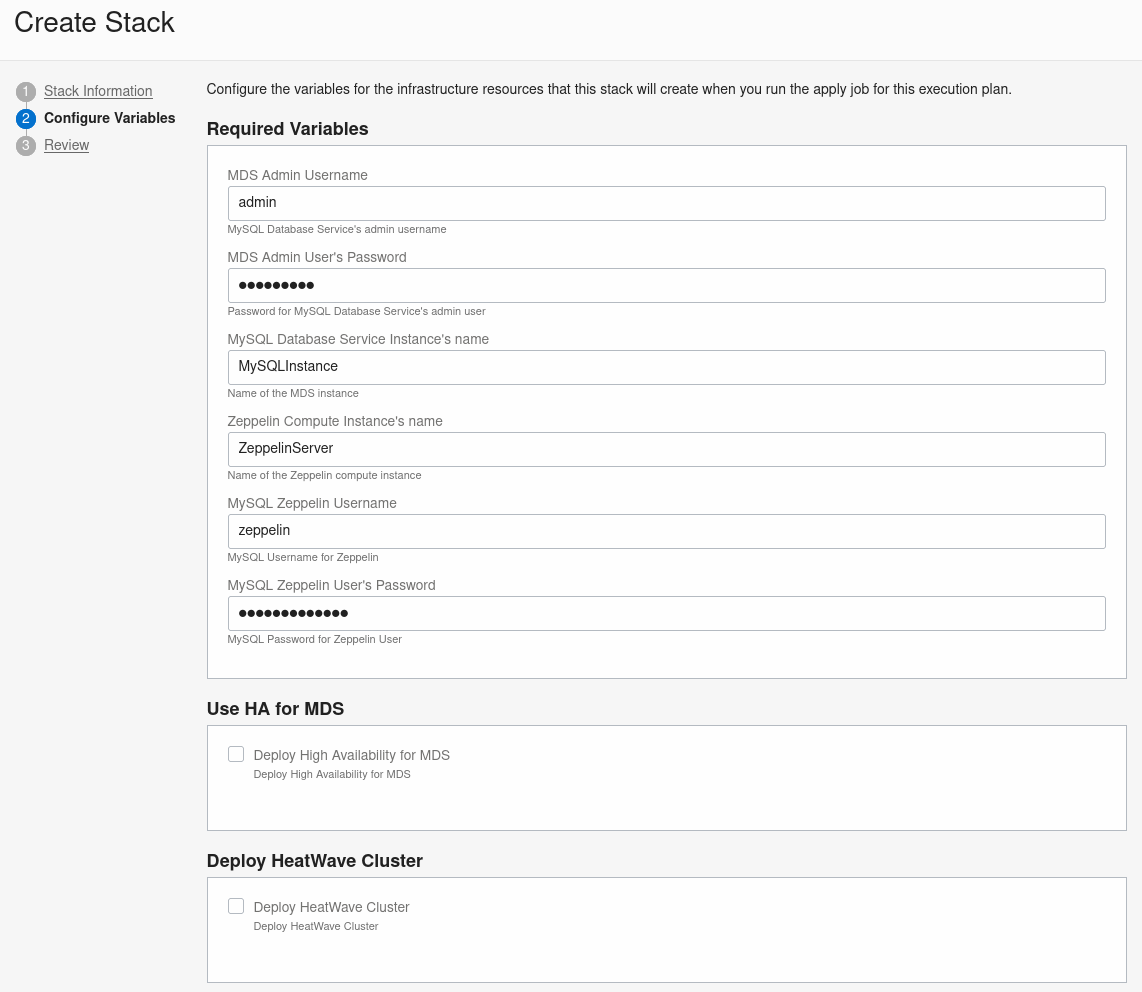Open the Review step link

coord(66,145)
